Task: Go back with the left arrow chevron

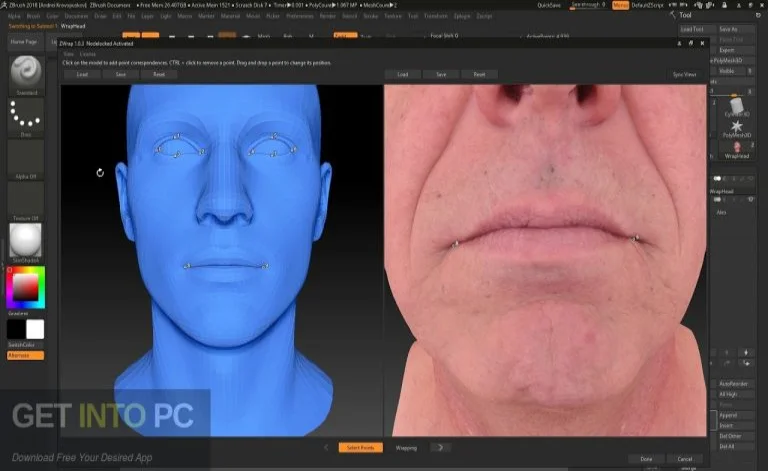Action: (327, 448)
